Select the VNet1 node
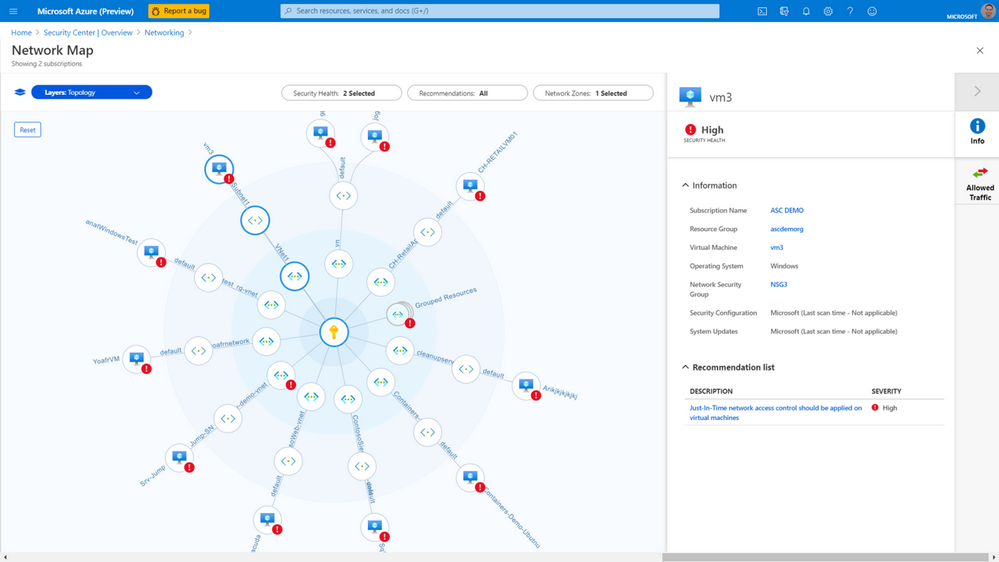Screen dimensions: 999x562 click(x=294, y=276)
